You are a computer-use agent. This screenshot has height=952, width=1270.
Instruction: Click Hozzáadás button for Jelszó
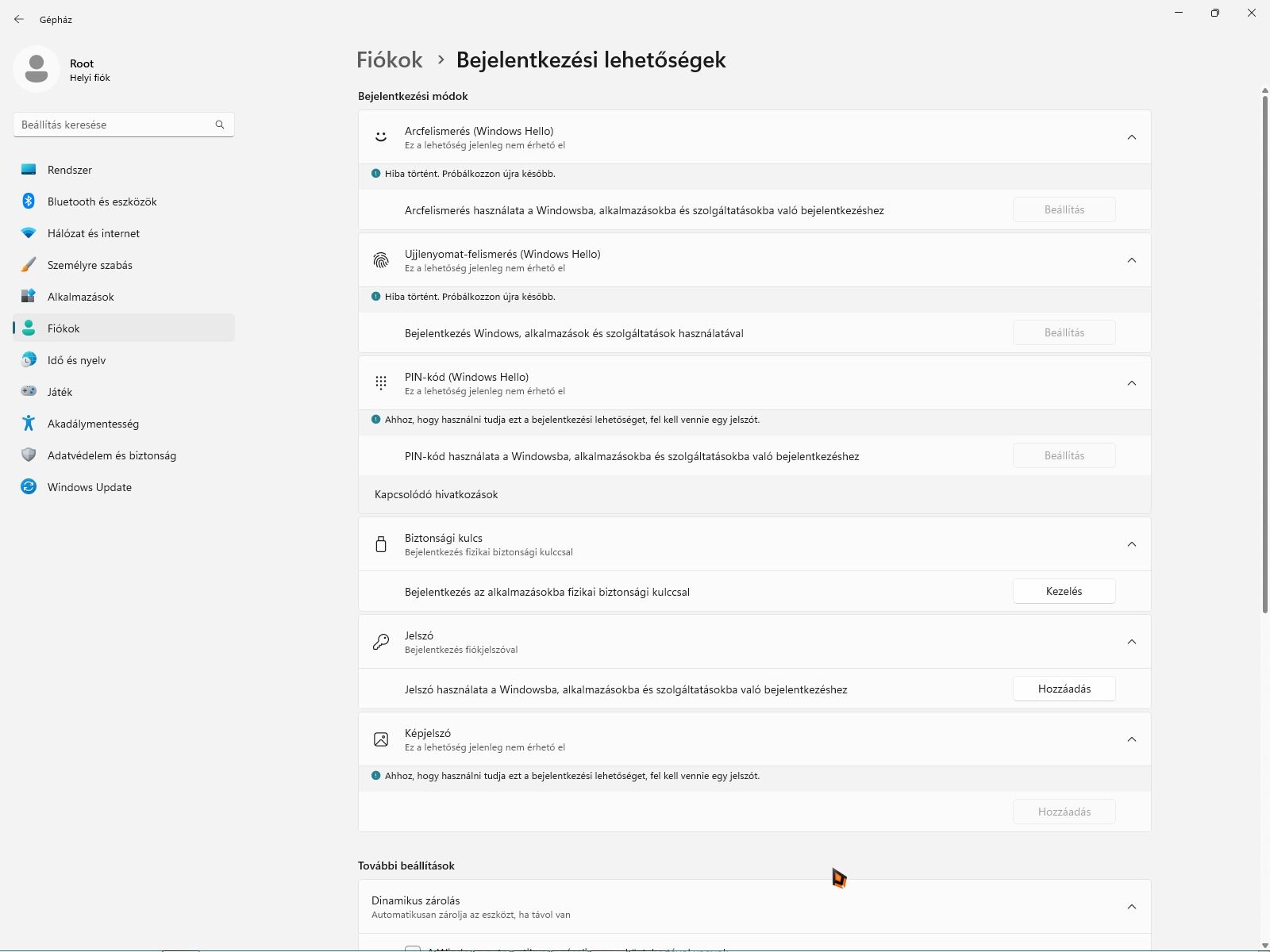tap(1064, 689)
